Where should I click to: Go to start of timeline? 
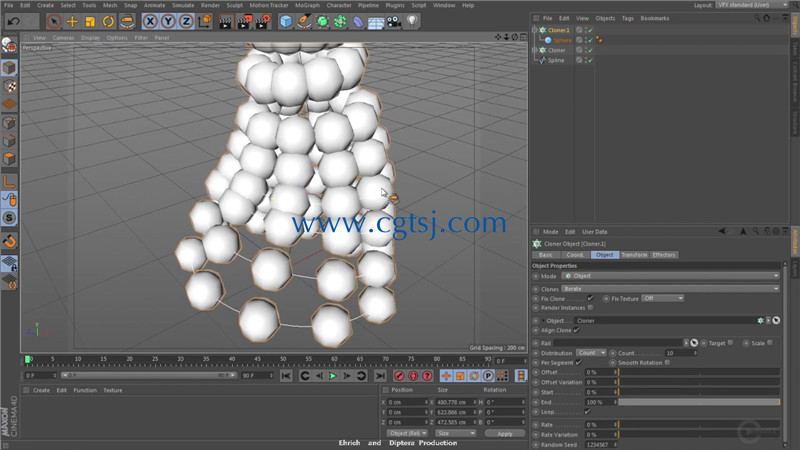286,376
